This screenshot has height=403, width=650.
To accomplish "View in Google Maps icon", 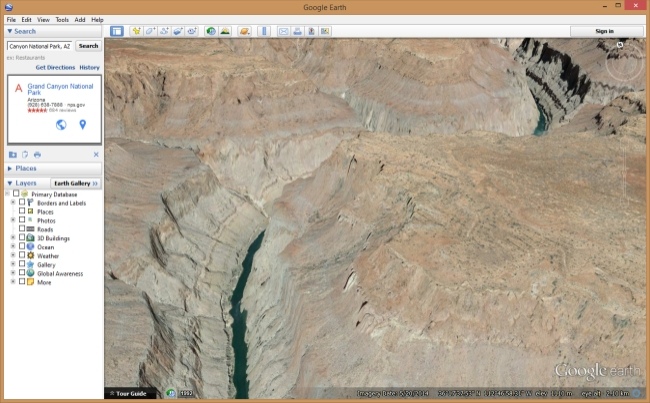I will [x=325, y=31].
